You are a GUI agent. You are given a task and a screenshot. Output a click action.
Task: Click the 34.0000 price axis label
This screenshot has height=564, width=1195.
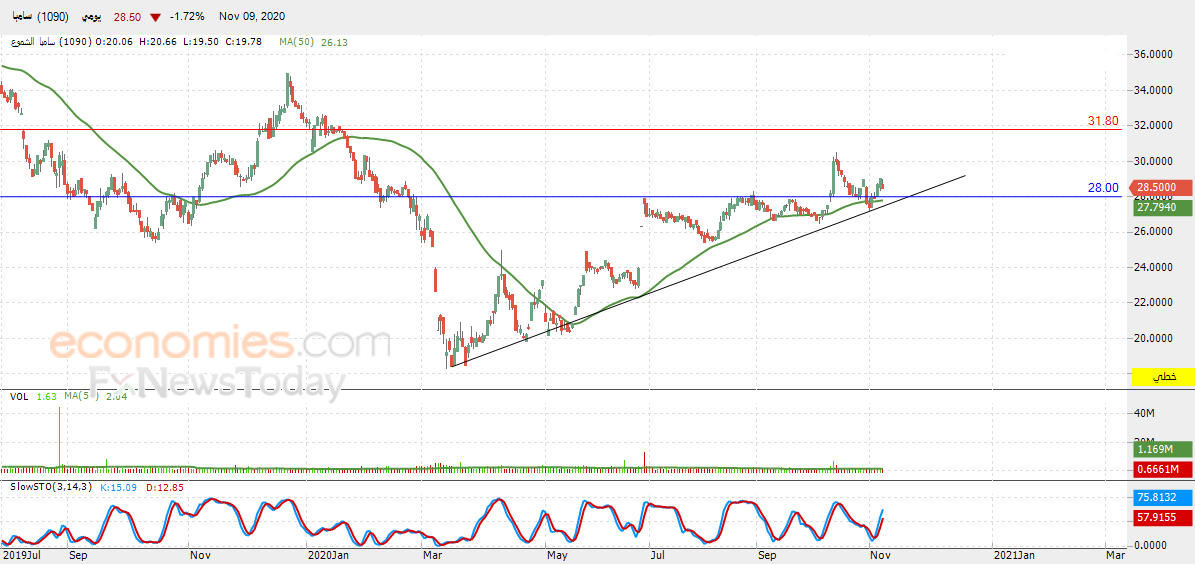[x=1153, y=90]
